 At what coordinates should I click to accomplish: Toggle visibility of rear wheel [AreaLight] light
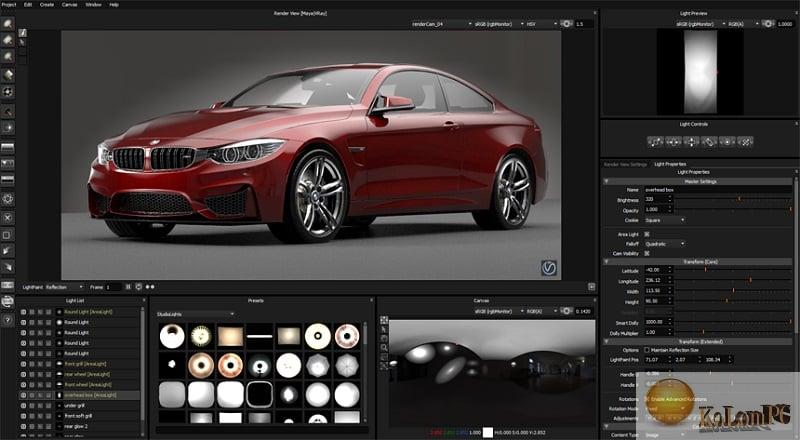point(23,374)
